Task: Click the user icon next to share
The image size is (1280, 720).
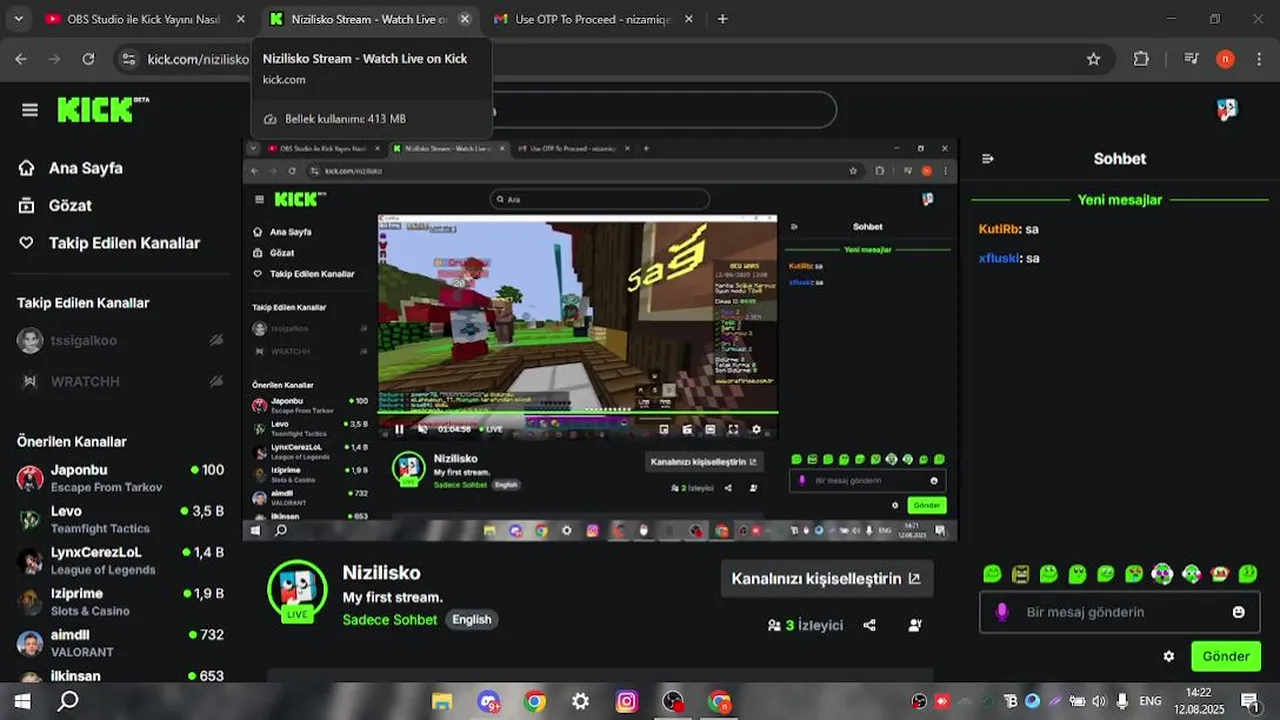Action: tap(915, 625)
